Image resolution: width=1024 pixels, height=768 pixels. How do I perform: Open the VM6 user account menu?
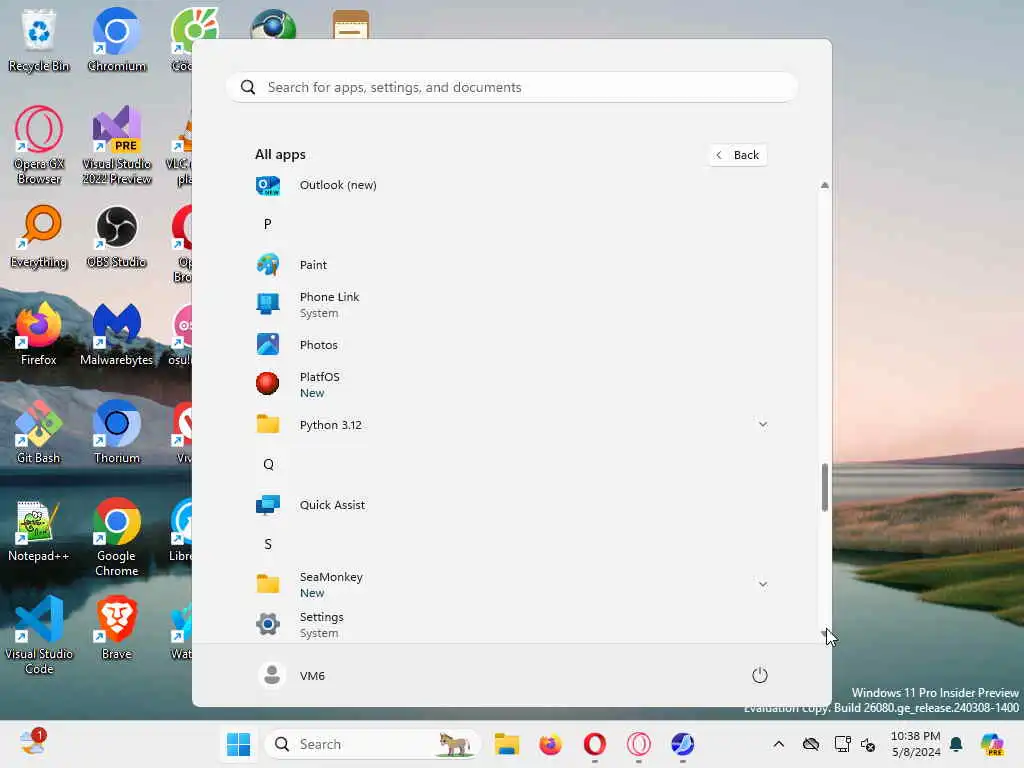click(x=291, y=675)
